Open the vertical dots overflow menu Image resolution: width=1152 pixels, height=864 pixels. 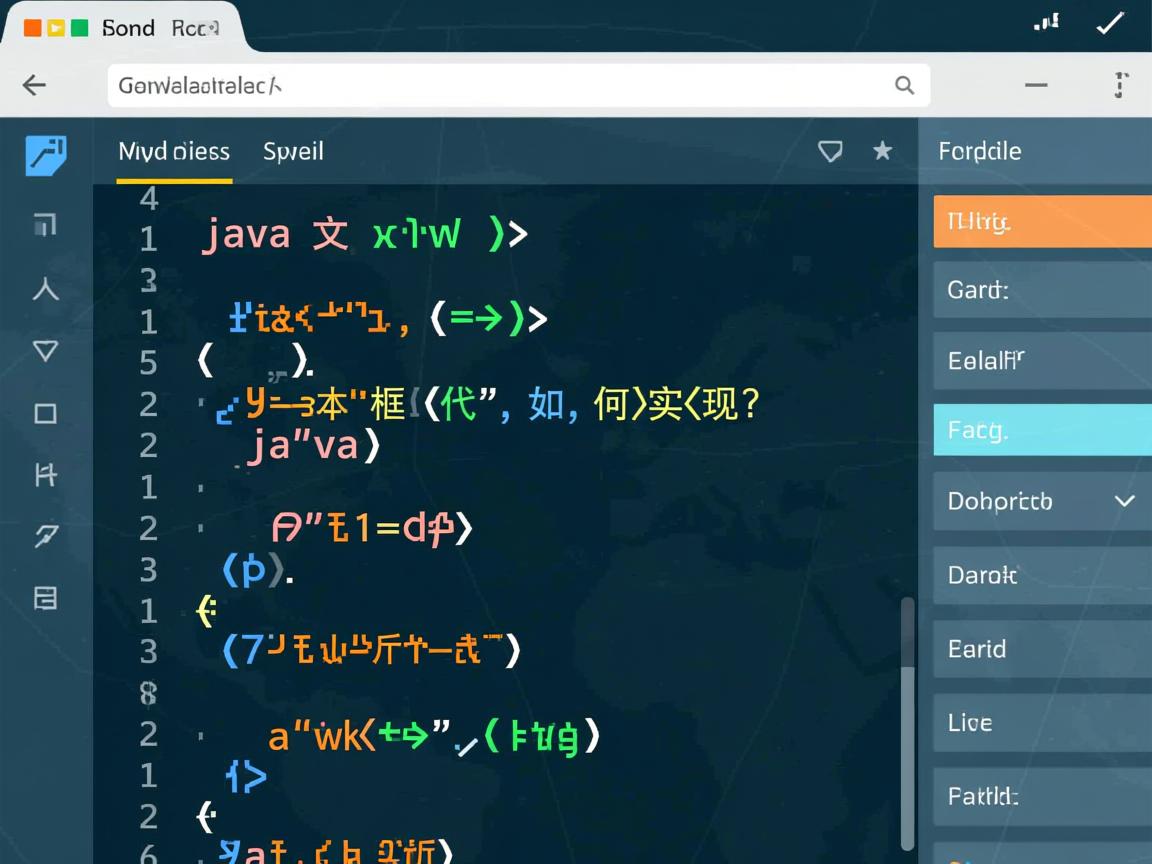click(1121, 86)
